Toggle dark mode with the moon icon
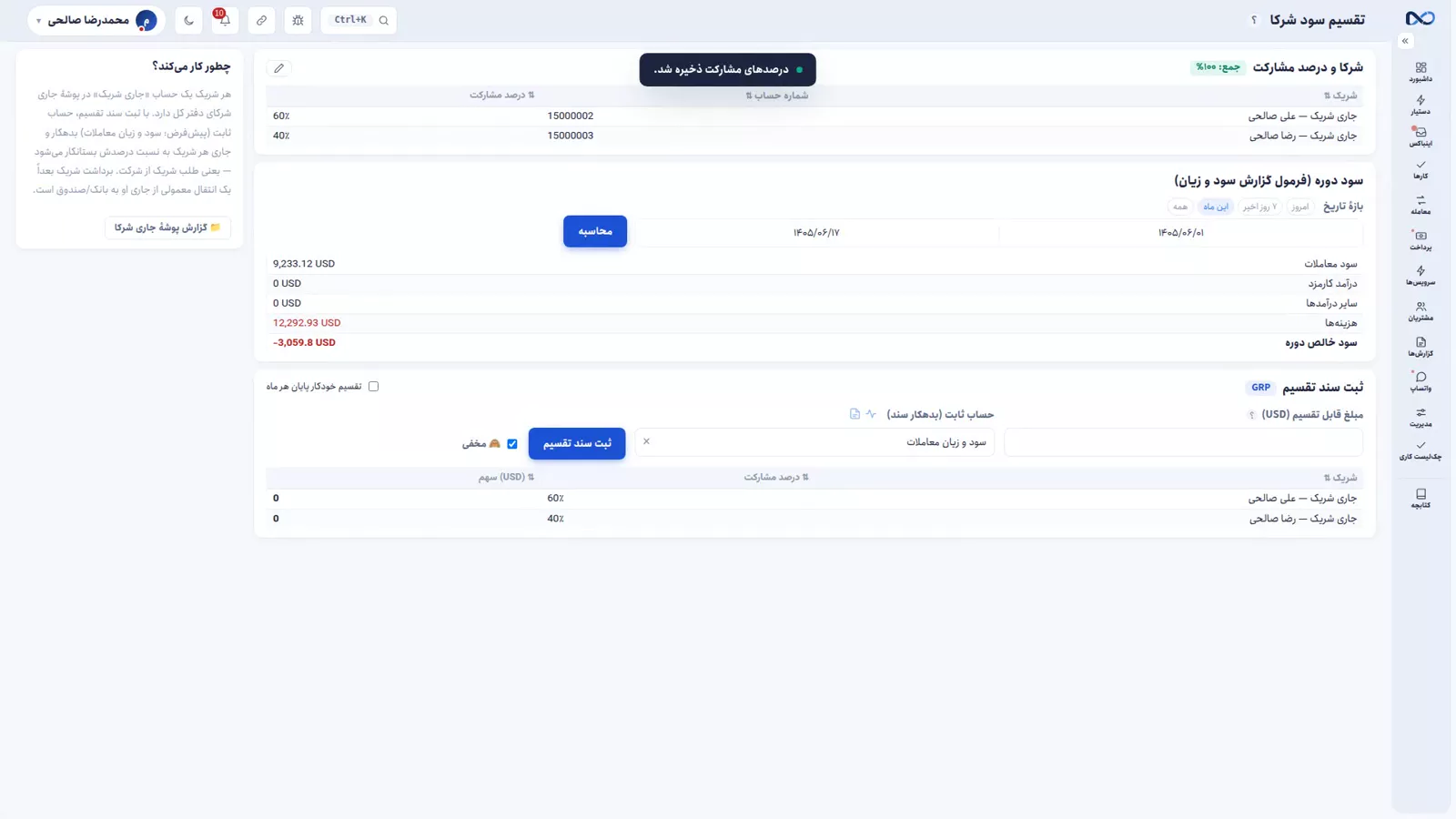This screenshot has height=819, width=1456. click(188, 20)
